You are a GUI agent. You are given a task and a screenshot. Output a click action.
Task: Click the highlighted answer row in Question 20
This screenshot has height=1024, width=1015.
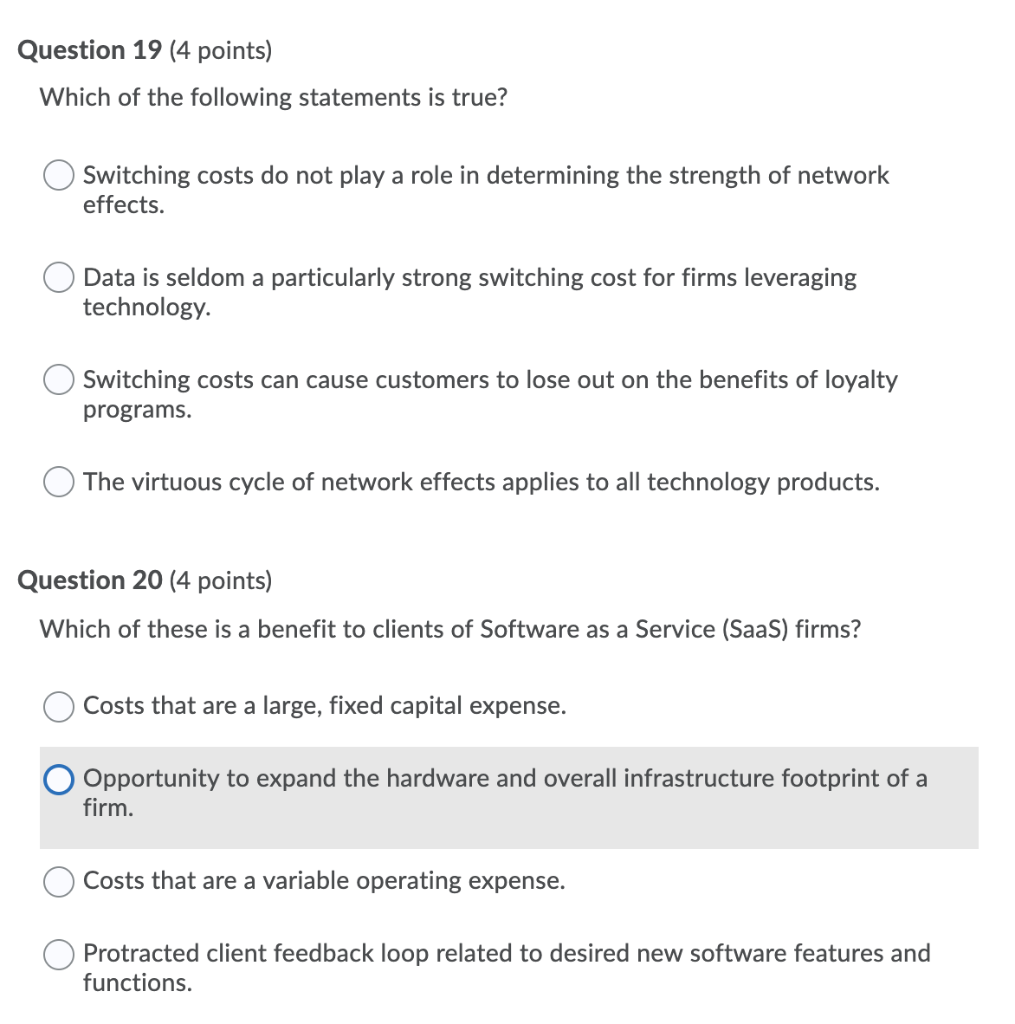tap(500, 793)
